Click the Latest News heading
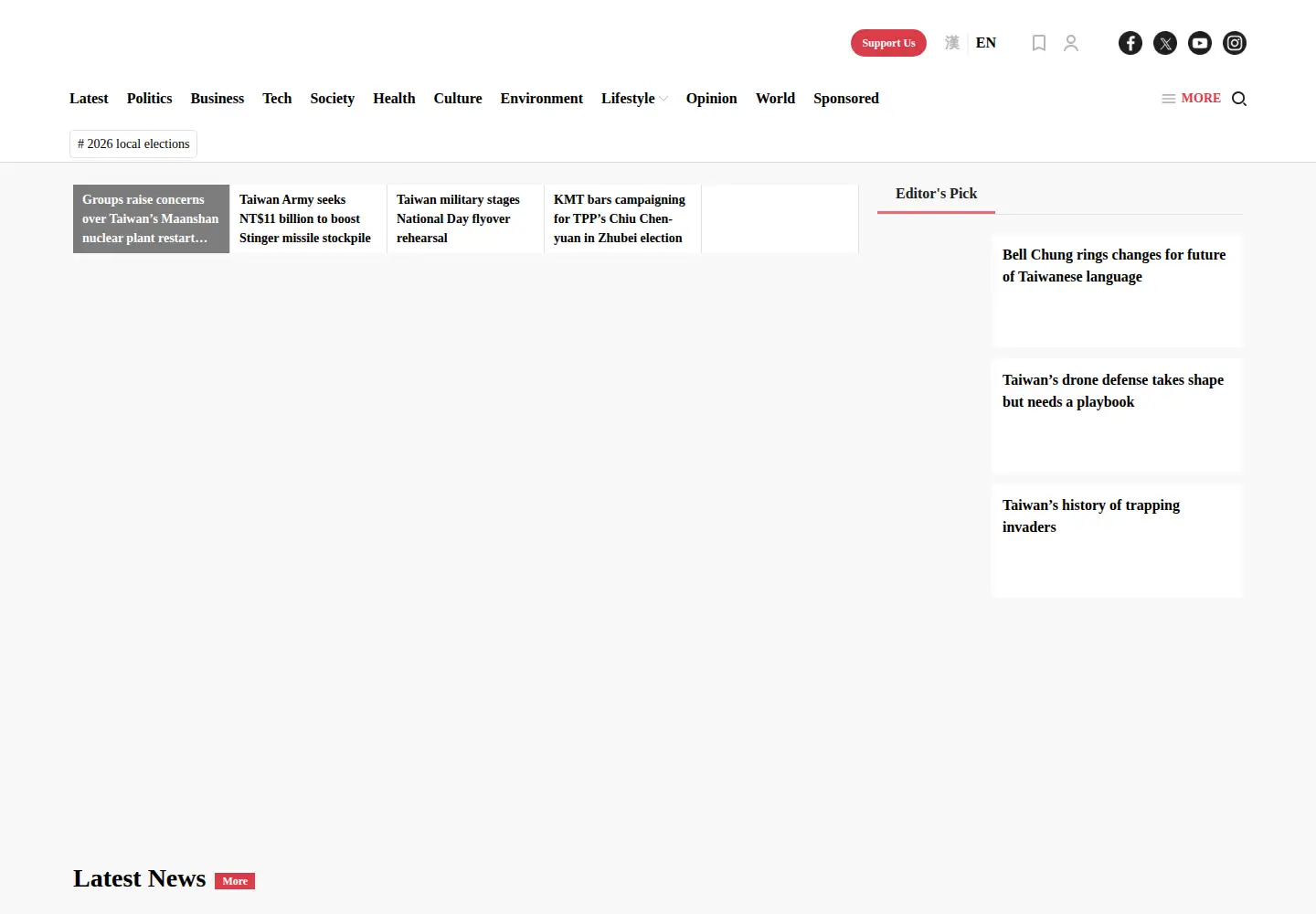Screen dimensions: 1316x914 click(140, 878)
